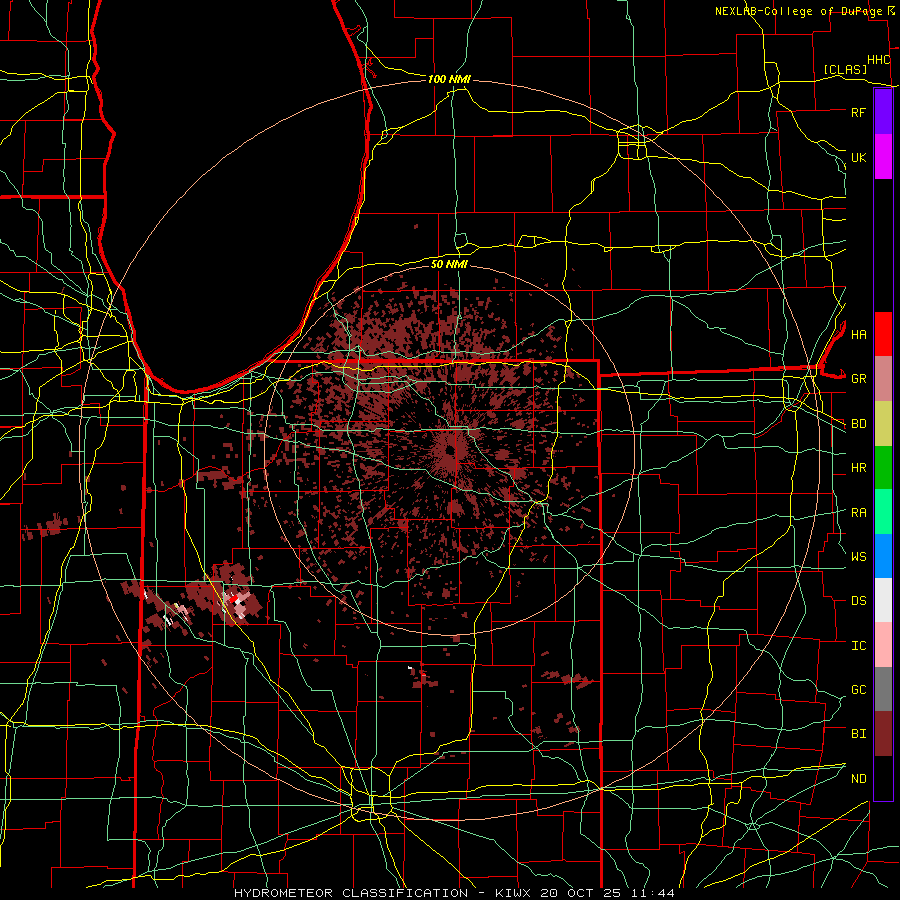The width and height of the screenshot is (900, 900).
Task: Click the 'NEXLAB-College of DuPage' credit text
Action: click(x=798, y=11)
